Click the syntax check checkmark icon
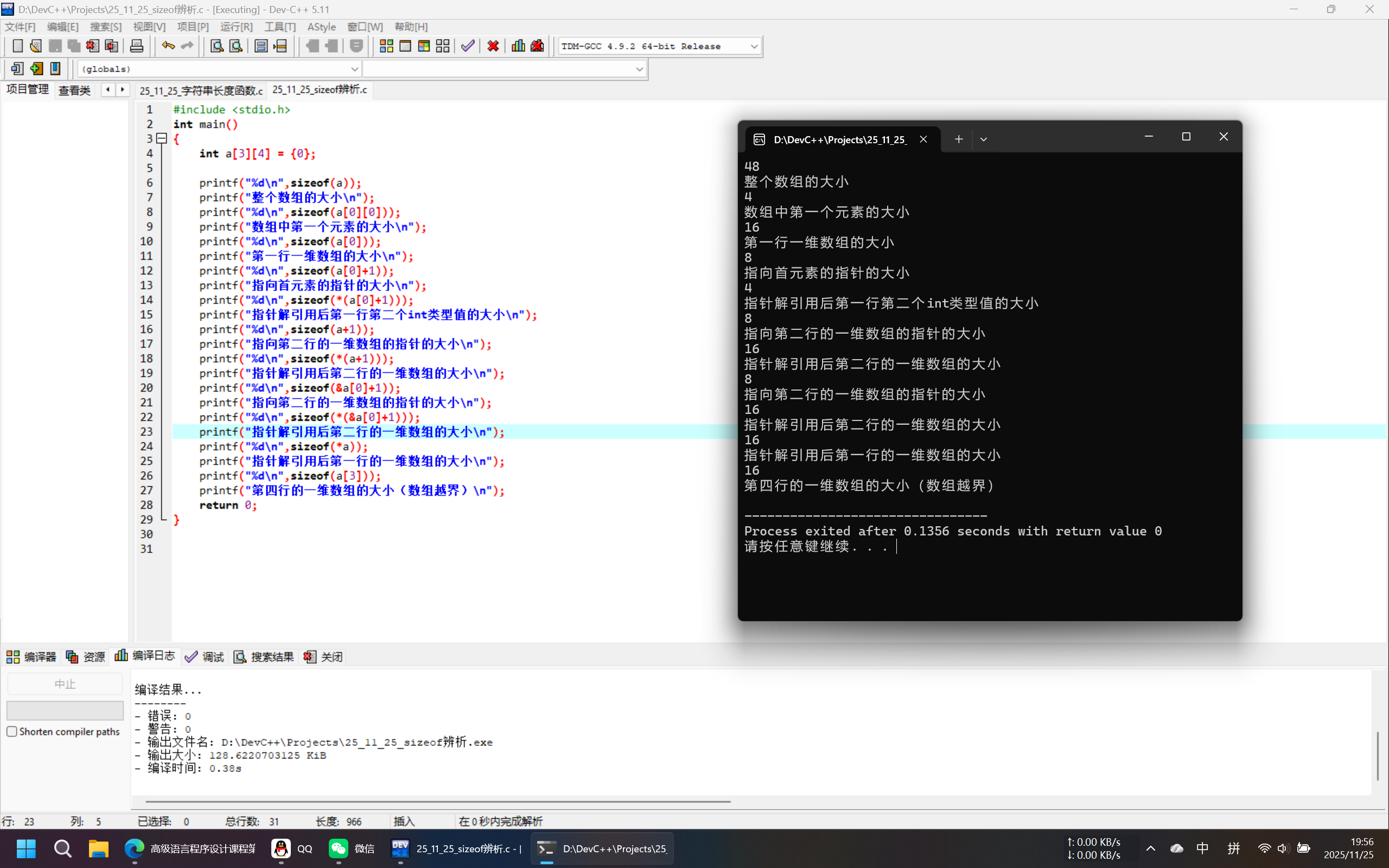This screenshot has height=868, width=1389. click(x=468, y=46)
